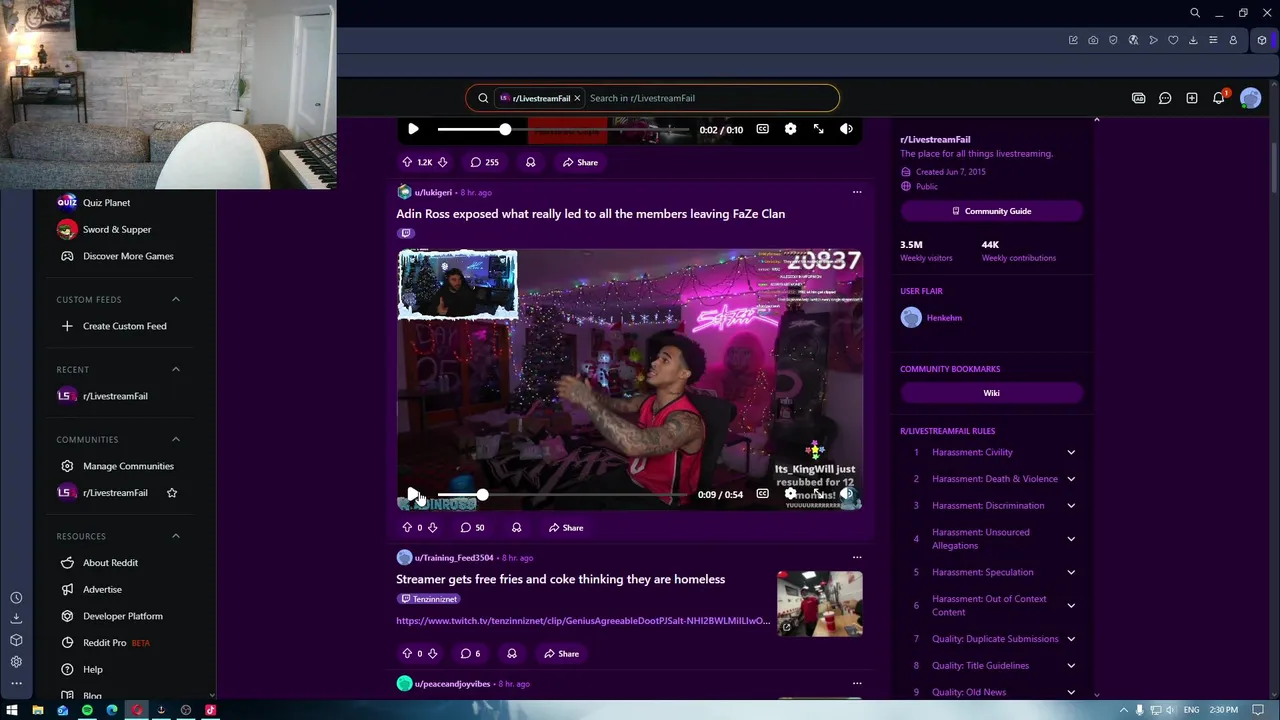Click the Community Guide button
Image resolution: width=1280 pixels, height=720 pixels.
(991, 211)
